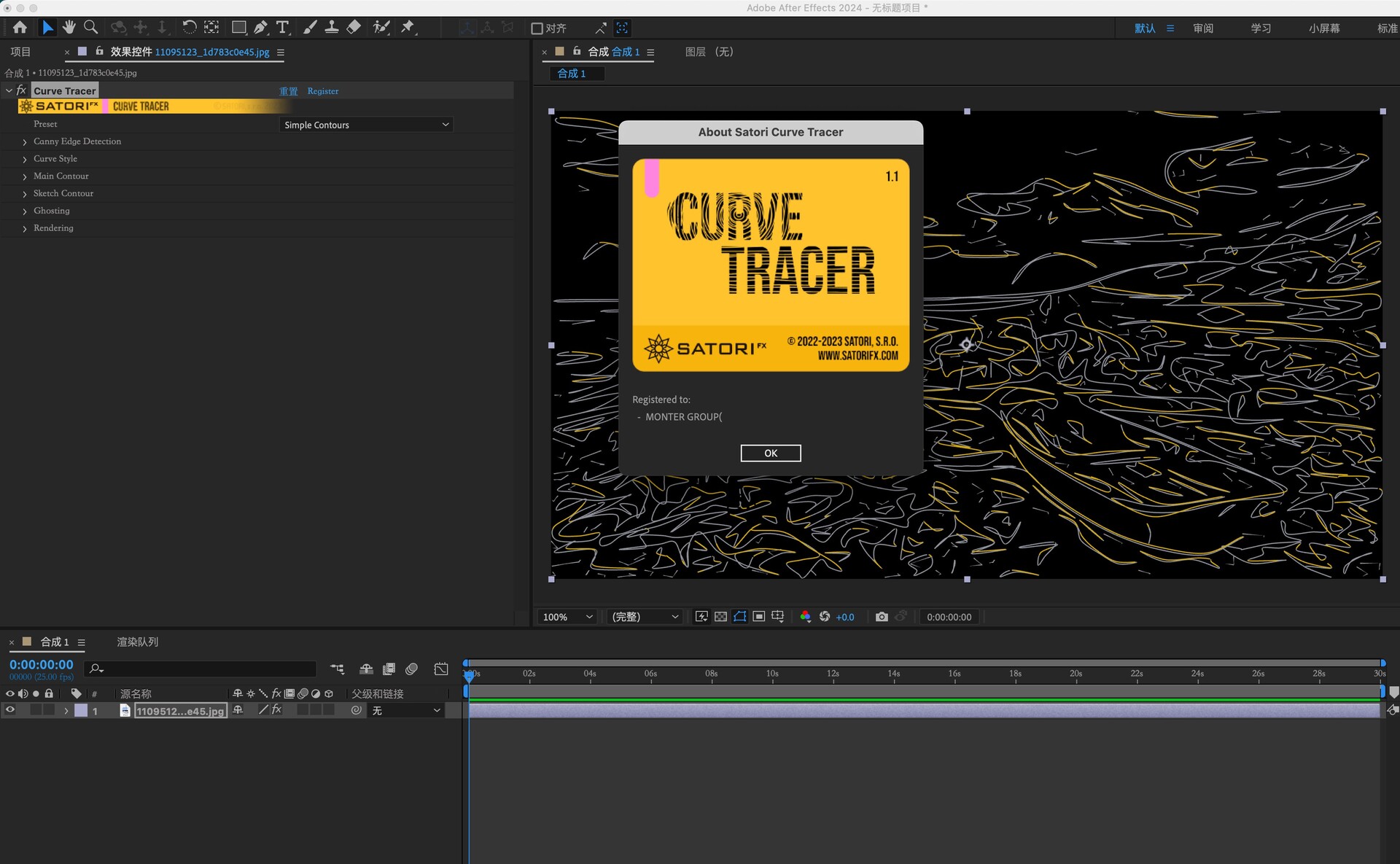This screenshot has width=1400, height=864.
Task: Select the Selection arrow tool
Action: (47, 28)
